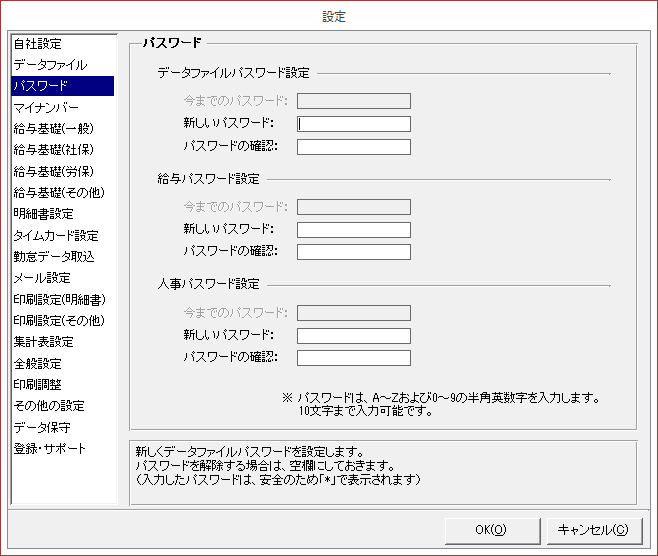Screen dimensions: 658x556
Task: Click the 設定 window title
Action: (334, 17)
